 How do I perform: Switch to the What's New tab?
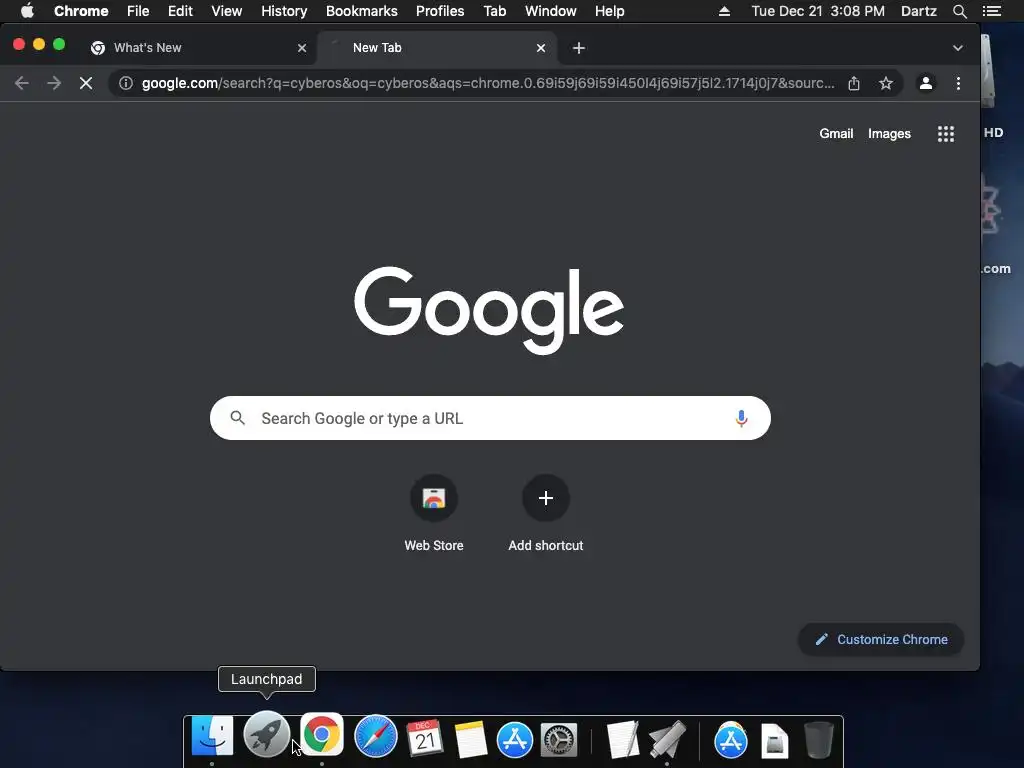click(196, 48)
